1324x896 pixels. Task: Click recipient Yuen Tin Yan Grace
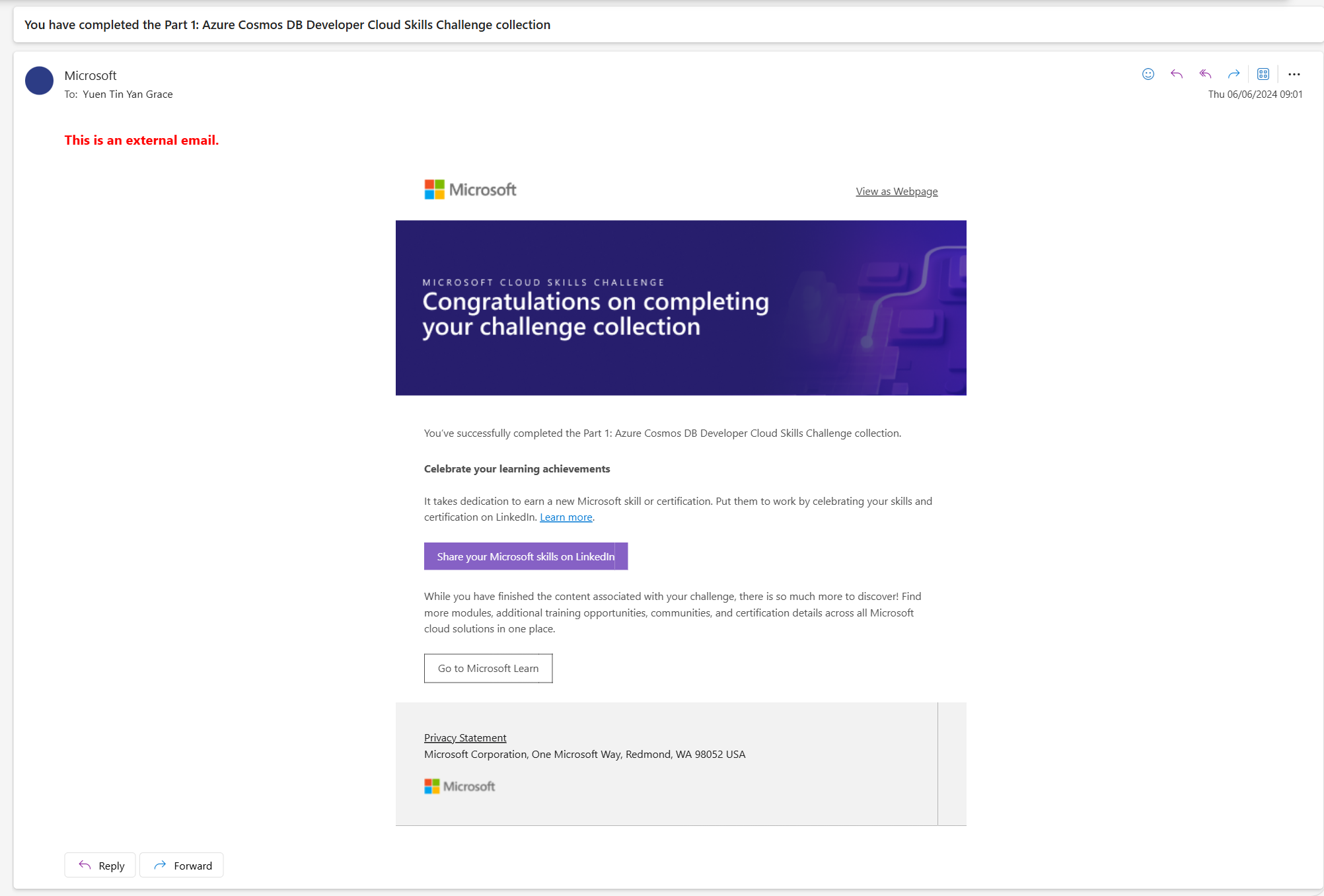(128, 94)
